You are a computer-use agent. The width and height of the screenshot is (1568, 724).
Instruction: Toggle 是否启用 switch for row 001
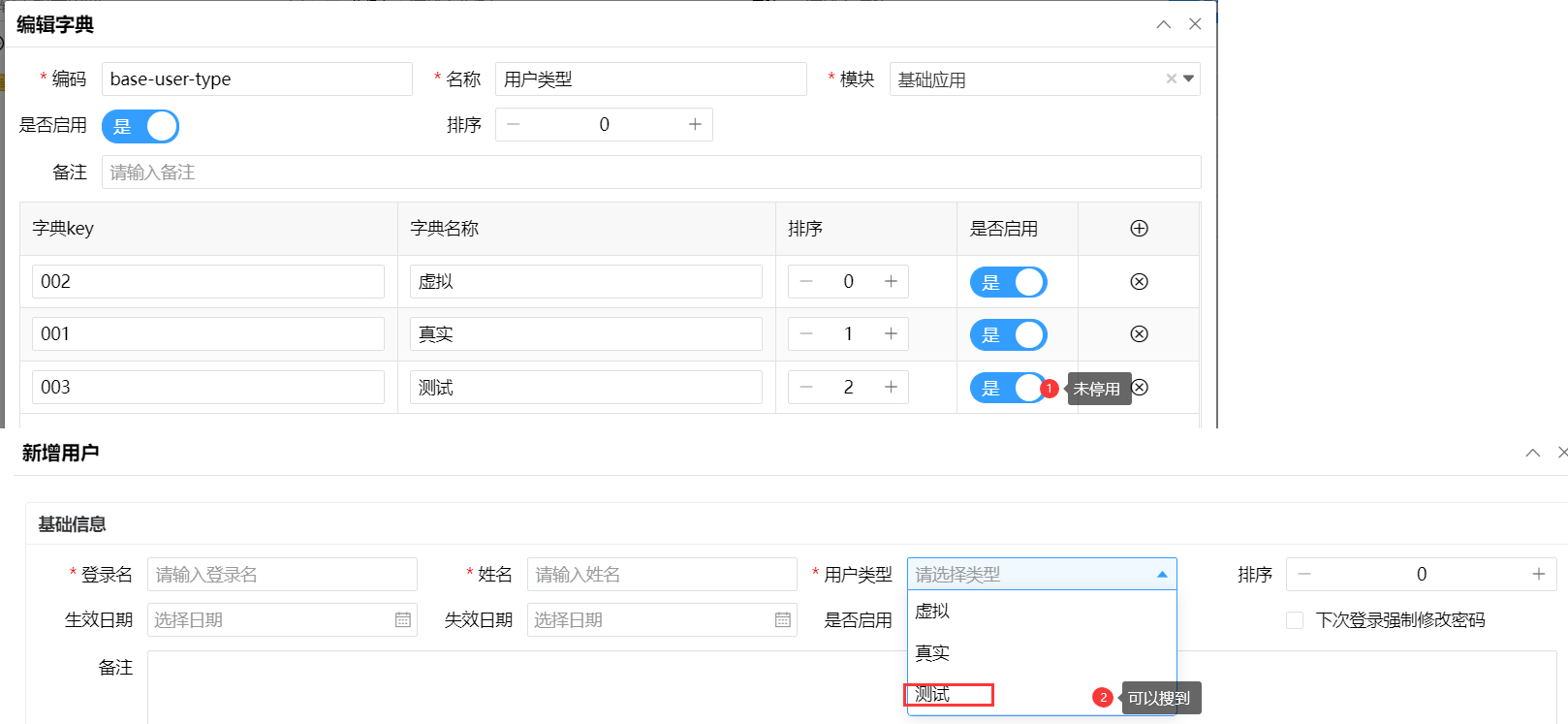[x=1009, y=335]
